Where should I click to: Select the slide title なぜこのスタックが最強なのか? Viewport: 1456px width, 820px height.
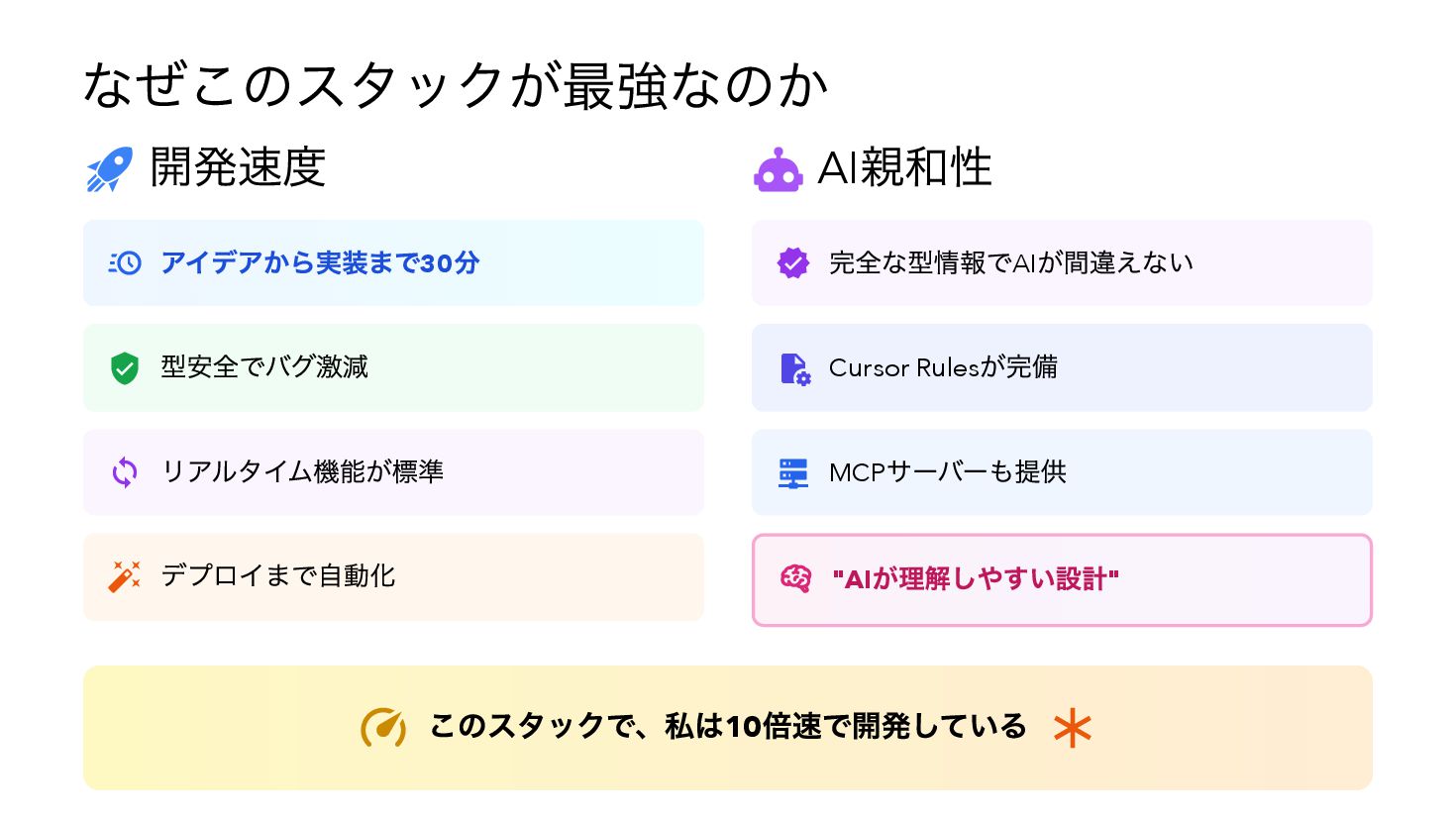(456, 85)
